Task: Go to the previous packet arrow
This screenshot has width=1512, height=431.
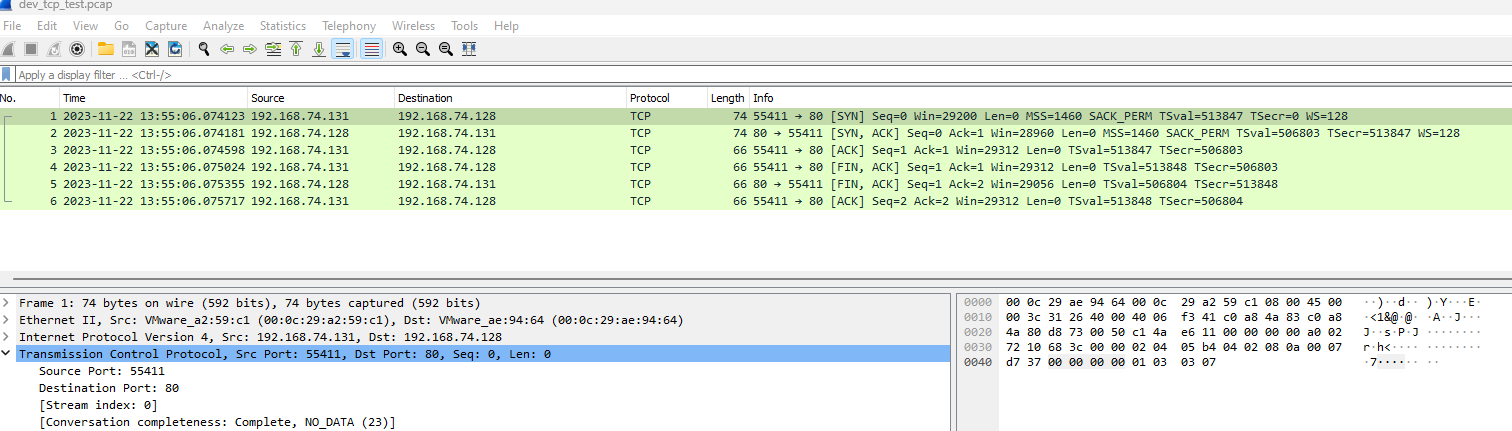Action: point(227,49)
